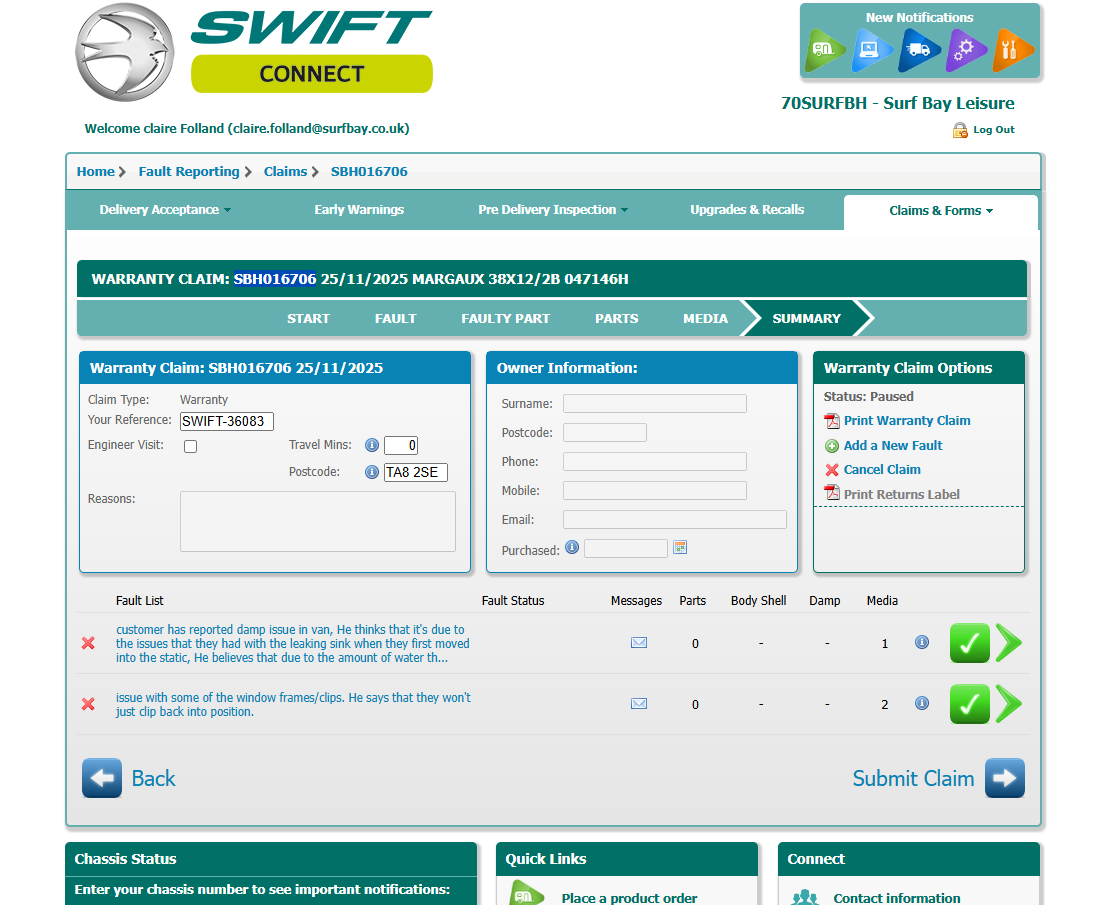The width and height of the screenshot is (1108, 905).
Task: Click the Home breadcrumb link
Action: 95,172
